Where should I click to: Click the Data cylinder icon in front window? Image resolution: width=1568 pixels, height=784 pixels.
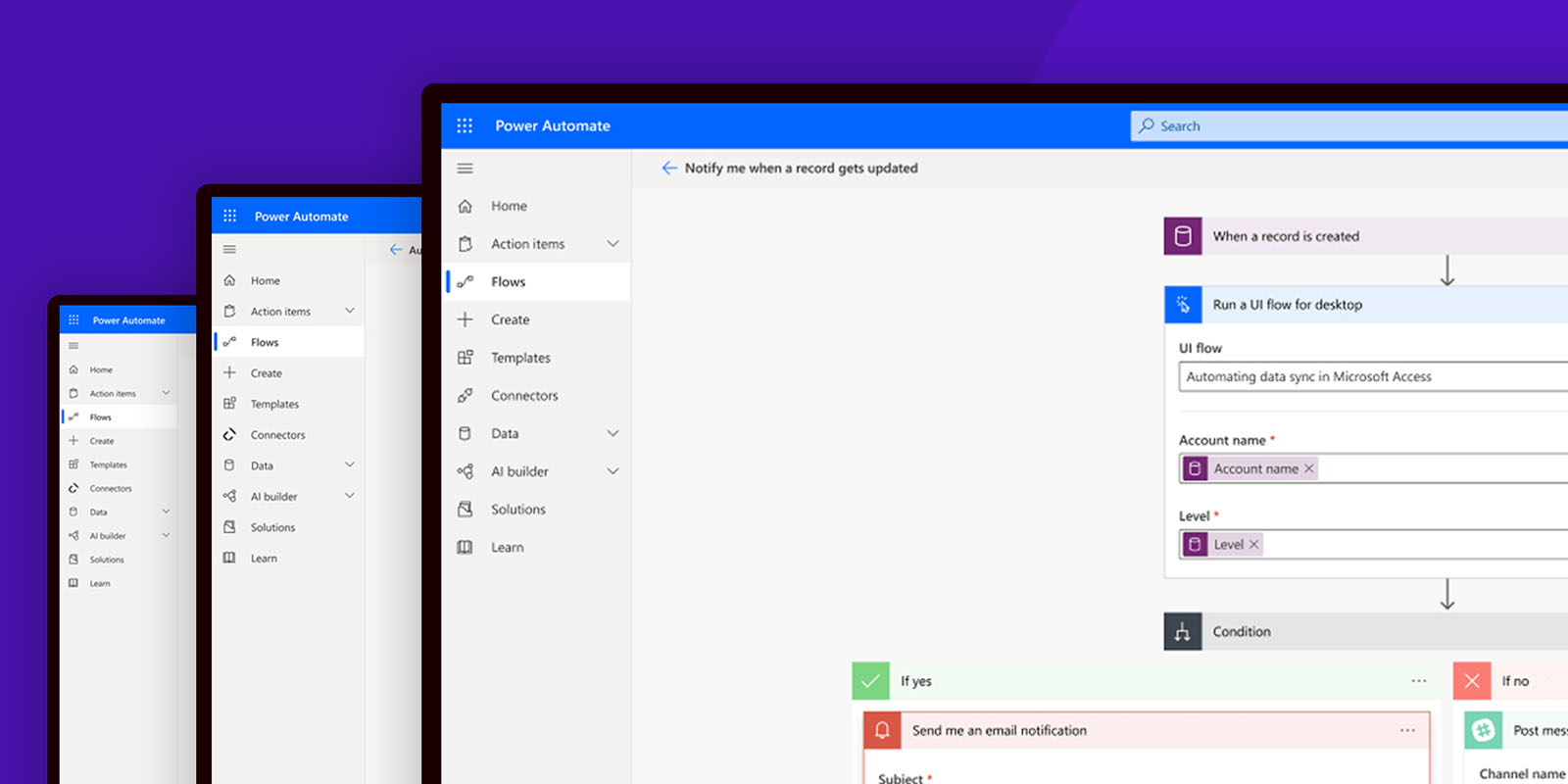coord(465,433)
